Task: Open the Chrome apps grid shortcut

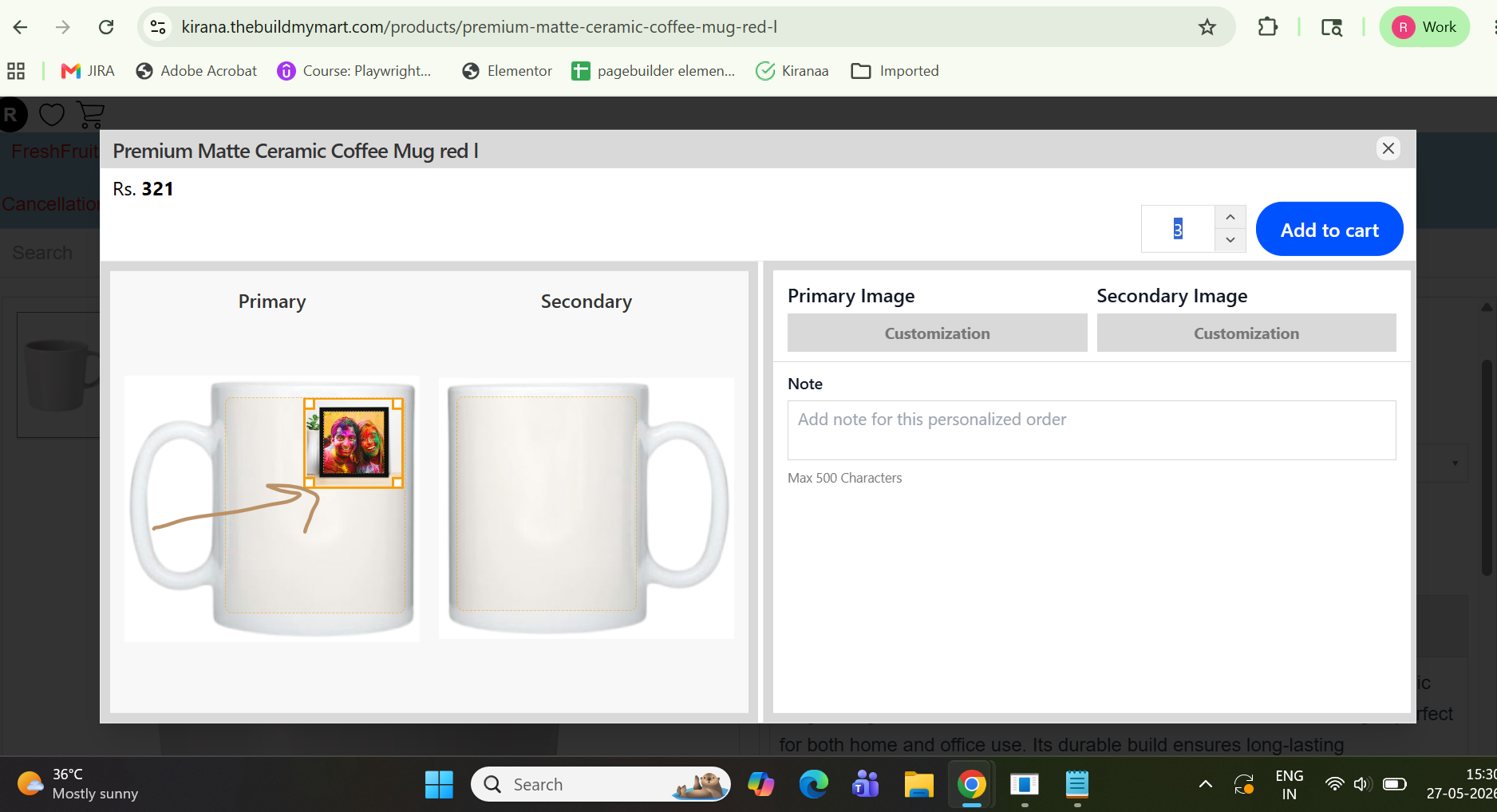Action: point(16,71)
